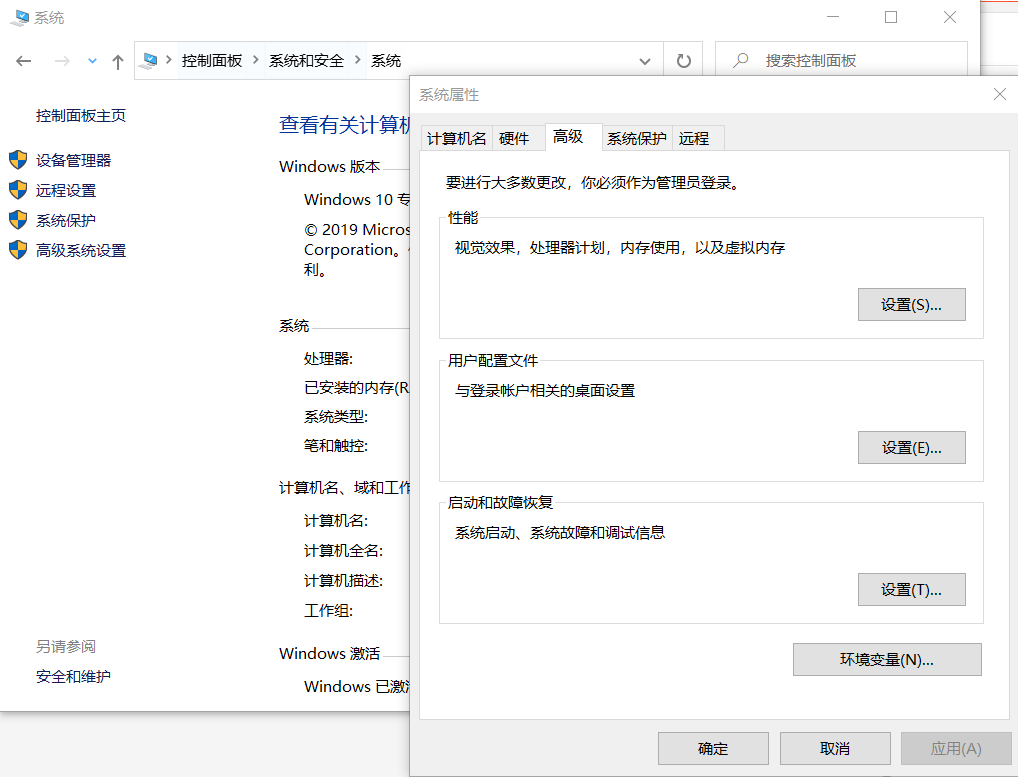Open performance 设置(S)... button
This screenshot has width=1018, height=777.
(912, 304)
